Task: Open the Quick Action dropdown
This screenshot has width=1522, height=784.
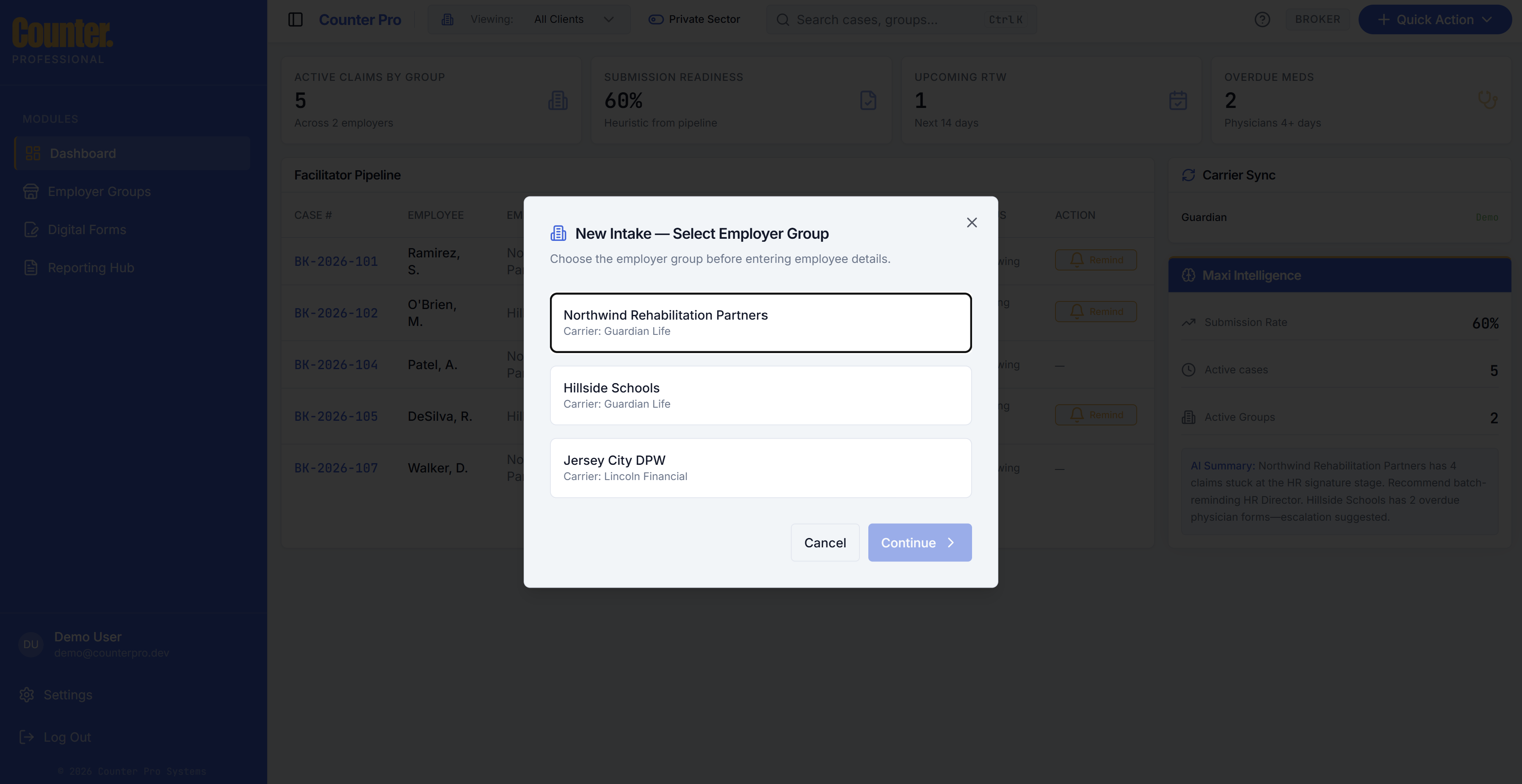Action: click(1435, 19)
